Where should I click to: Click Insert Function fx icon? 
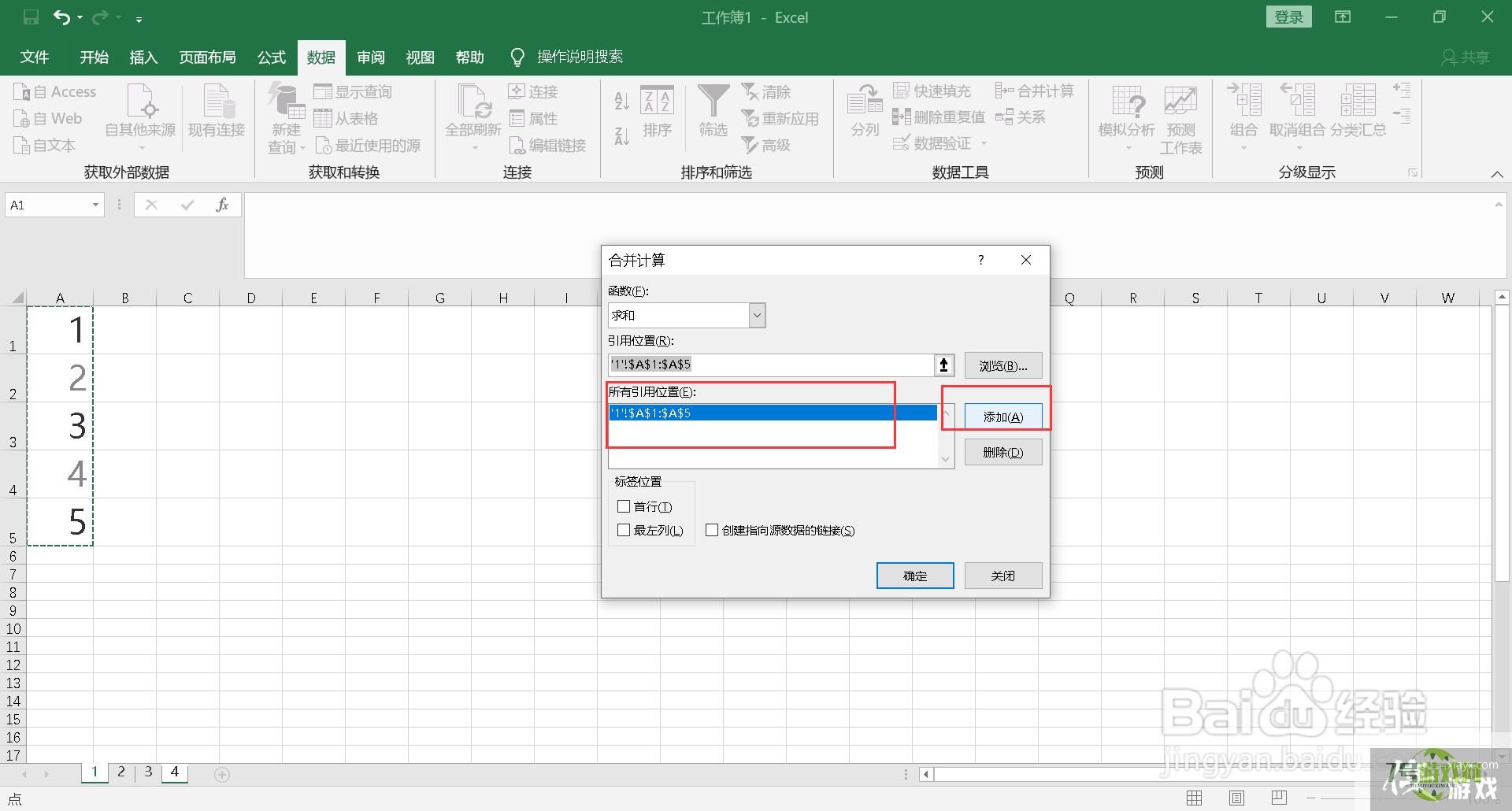(x=222, y=206)
